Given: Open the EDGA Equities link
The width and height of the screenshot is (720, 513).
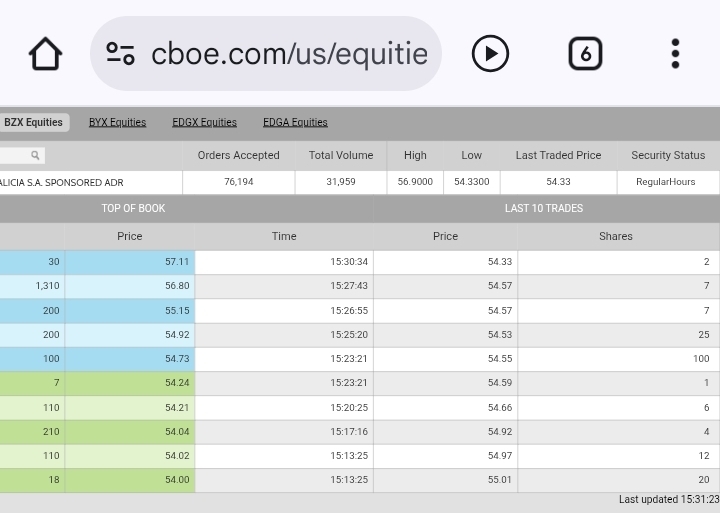Looking at the screenshot, I should [x=295, y=122].
